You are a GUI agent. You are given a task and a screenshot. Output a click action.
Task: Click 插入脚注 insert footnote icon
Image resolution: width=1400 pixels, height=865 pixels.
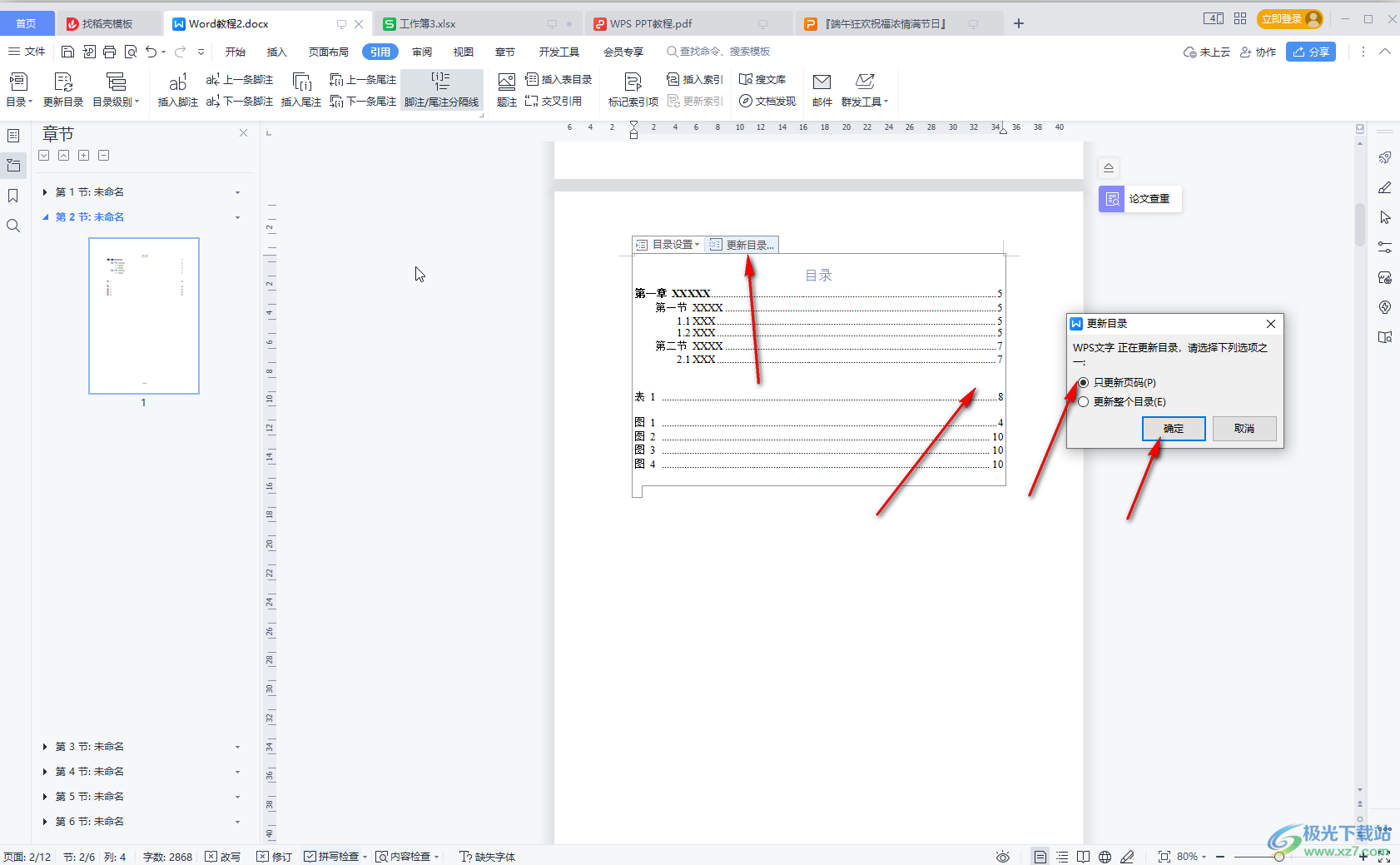coord(178,90)
